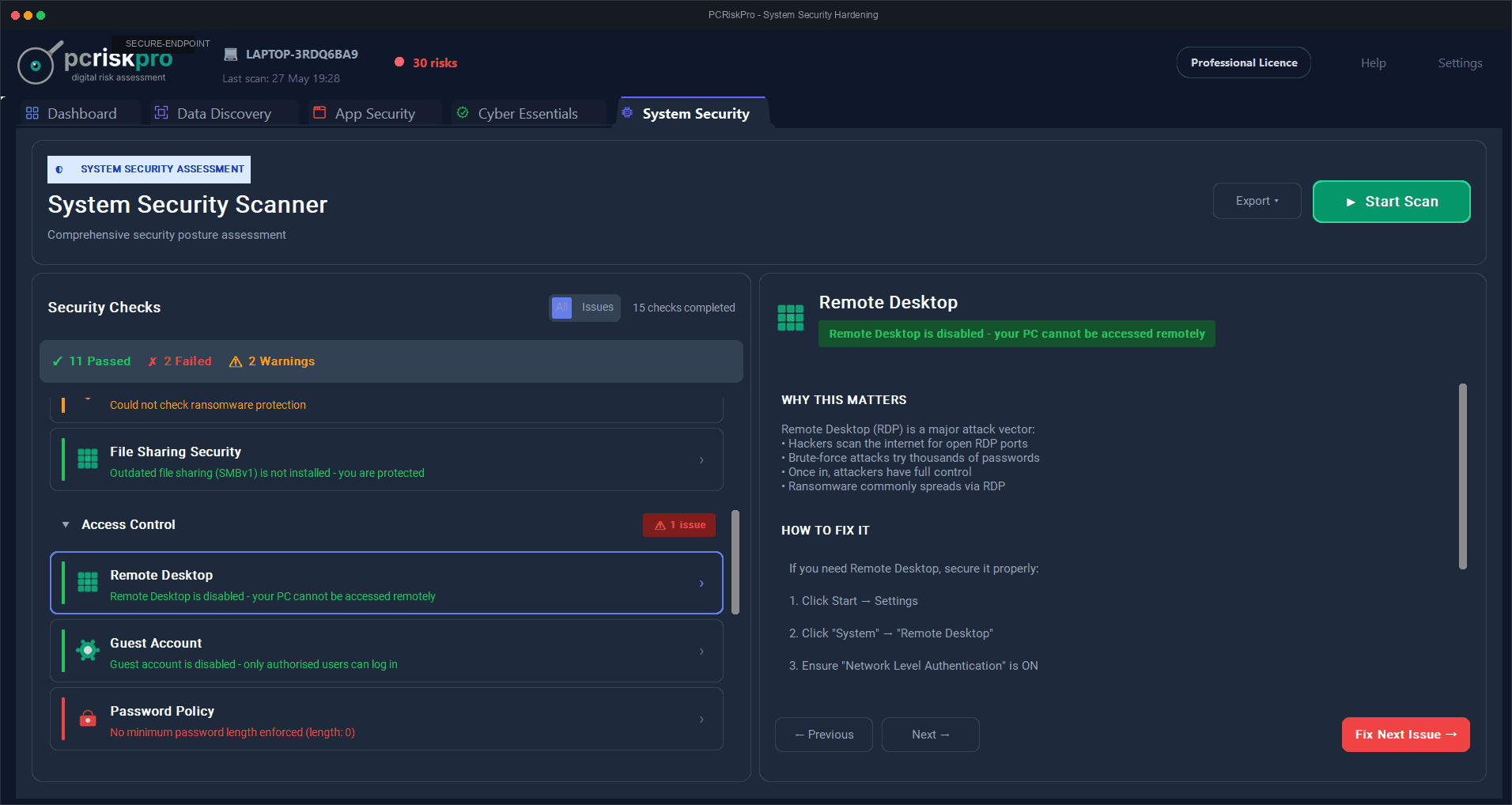Click the red risk indicator dot

tap(399, 62)
